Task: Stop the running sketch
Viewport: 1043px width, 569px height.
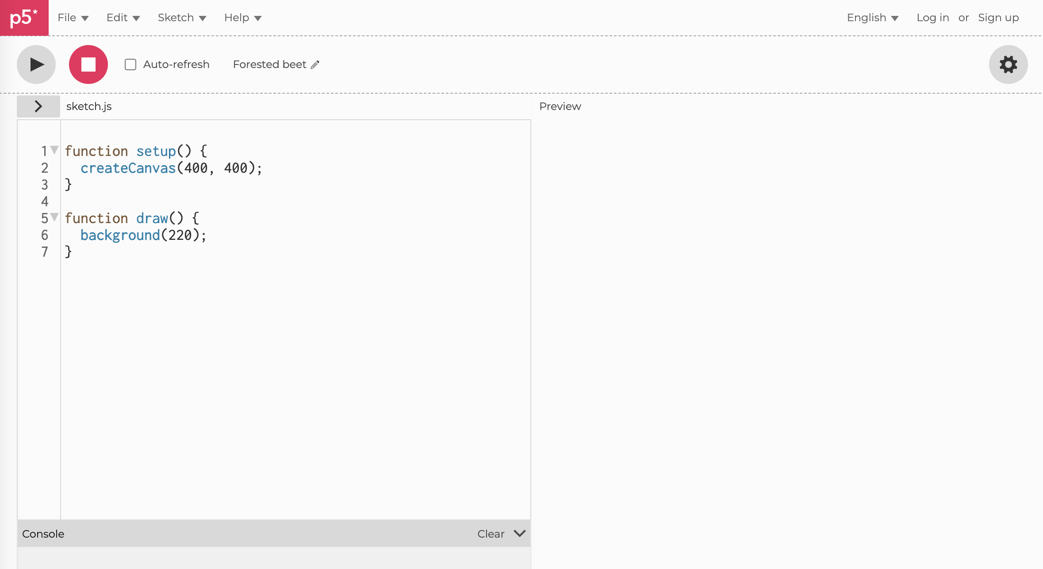Action: [x=88, y=65]
